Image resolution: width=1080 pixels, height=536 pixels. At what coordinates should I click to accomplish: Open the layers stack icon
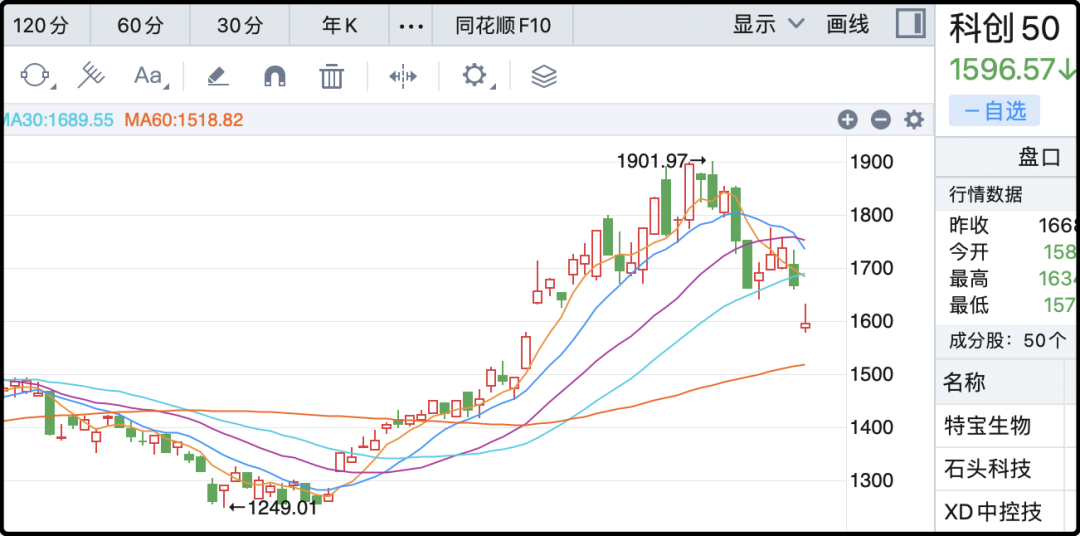pyautogui.click(x=544, y=76)
